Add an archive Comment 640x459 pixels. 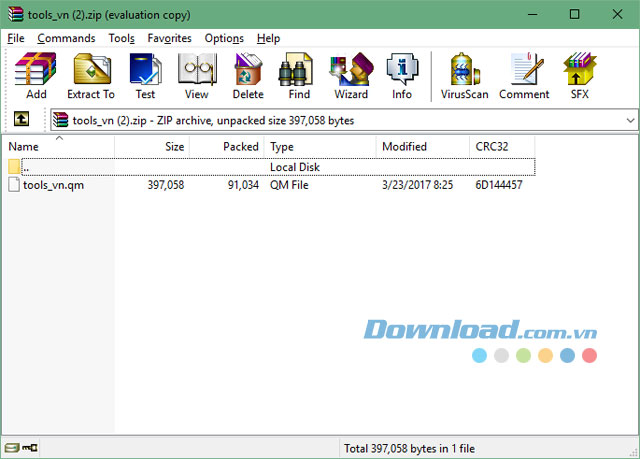pyautogui.click(x=524, y=76)
